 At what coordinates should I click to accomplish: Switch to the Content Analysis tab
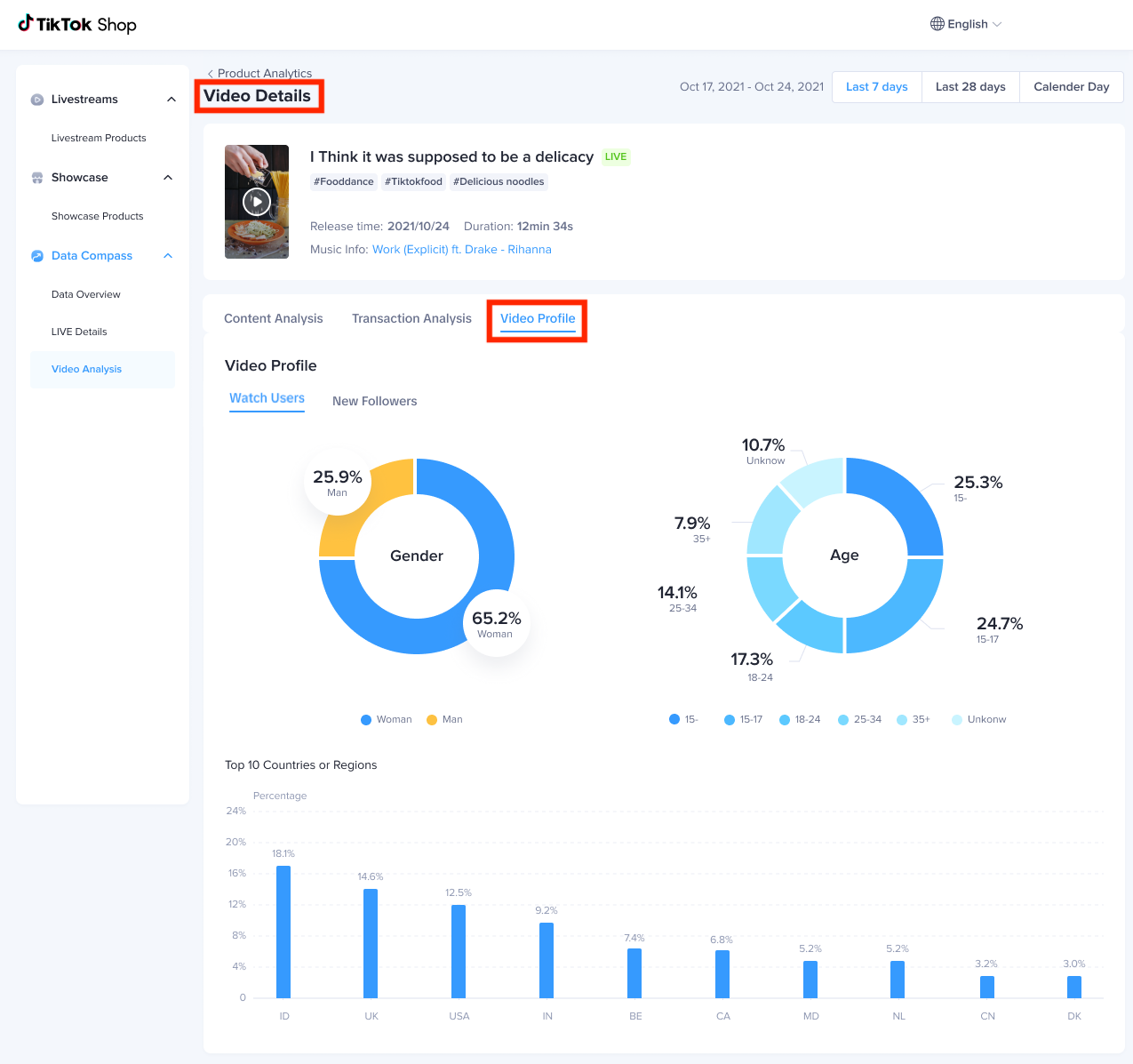pos(273,318)
